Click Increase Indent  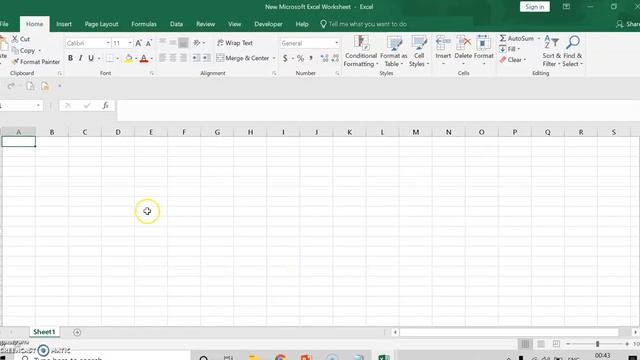click(x=207, y=58)
